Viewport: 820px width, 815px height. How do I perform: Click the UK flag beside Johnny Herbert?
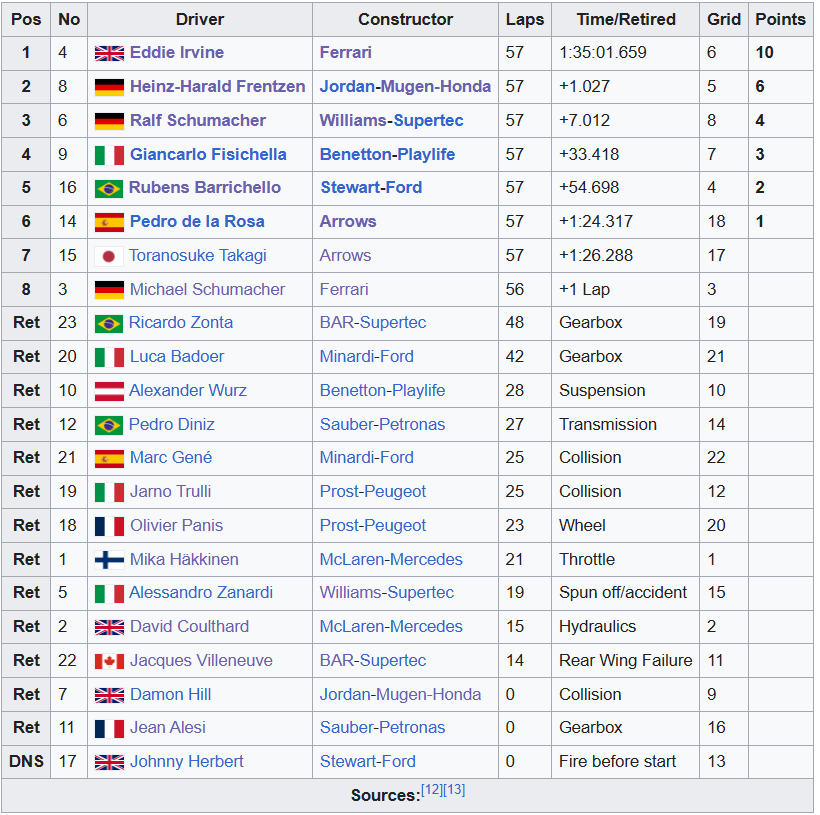click(109, 762)
